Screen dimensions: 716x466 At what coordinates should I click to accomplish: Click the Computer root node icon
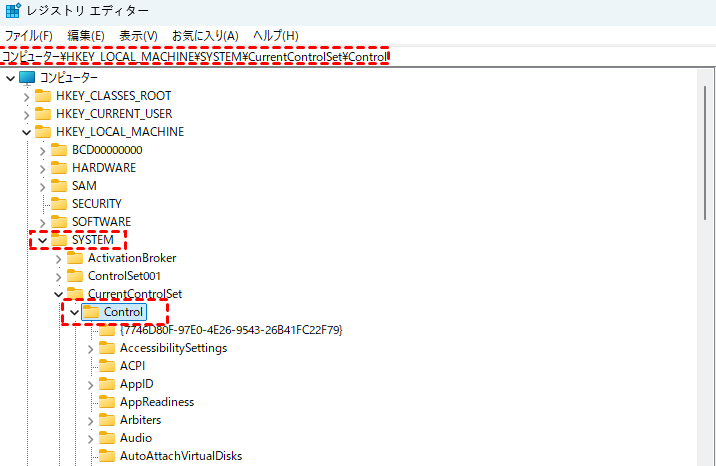coord(27,78)
